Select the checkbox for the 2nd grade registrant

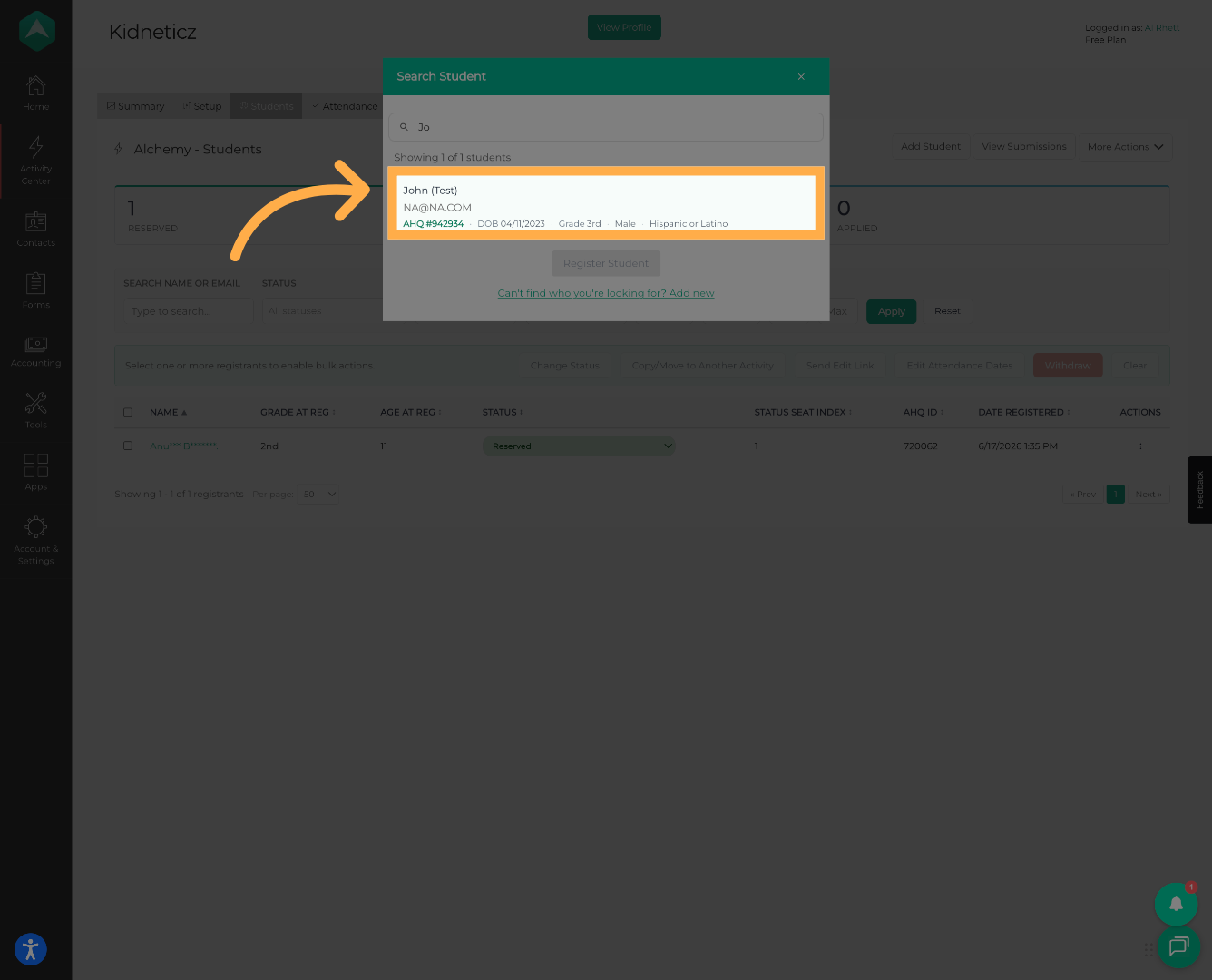tap(128, 446)
